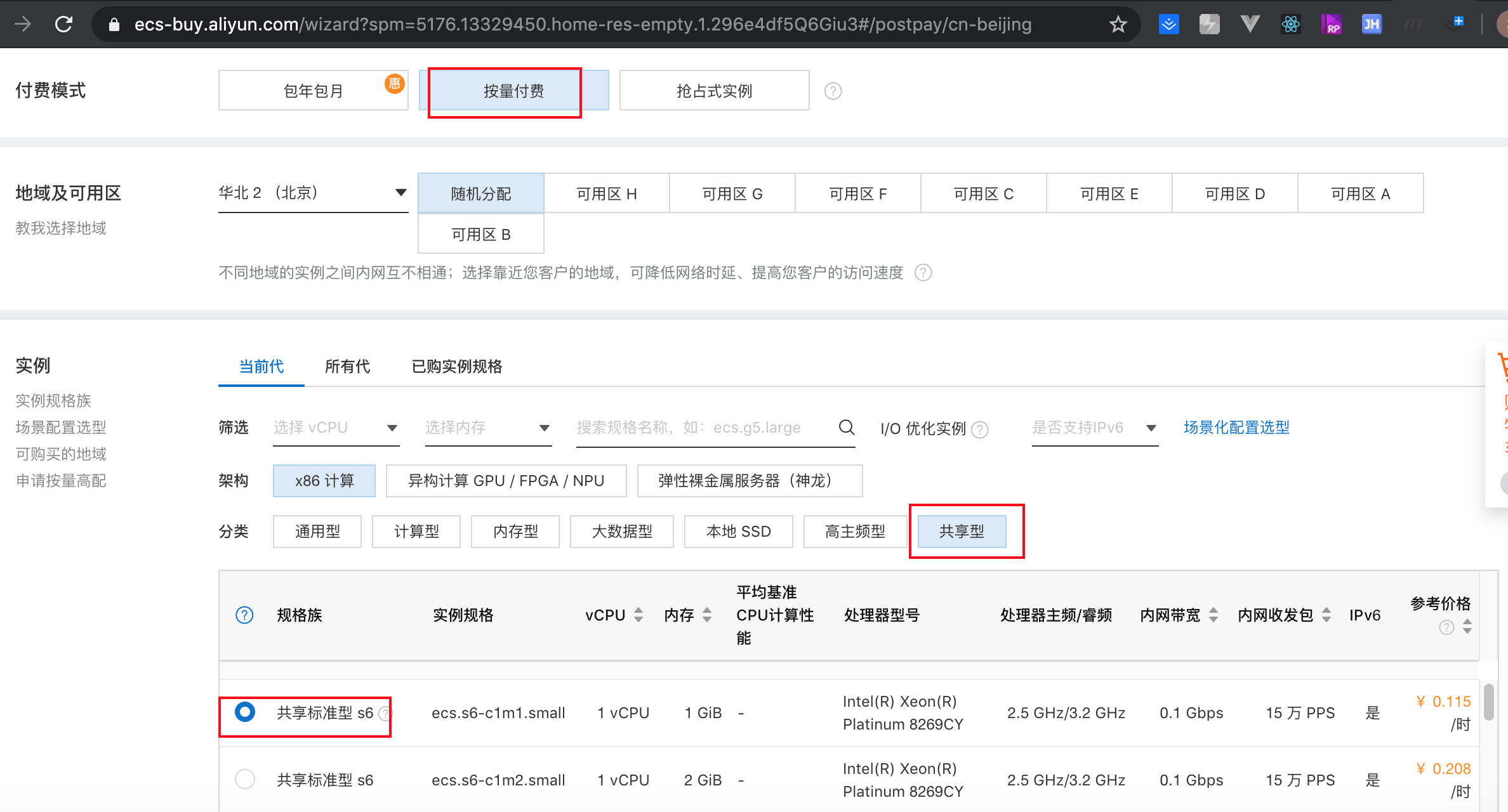This screenshot has width=1508, height=812.
Task: Select ecs.s6-c1m1.small radio button
Action: (x=245, y=712)
